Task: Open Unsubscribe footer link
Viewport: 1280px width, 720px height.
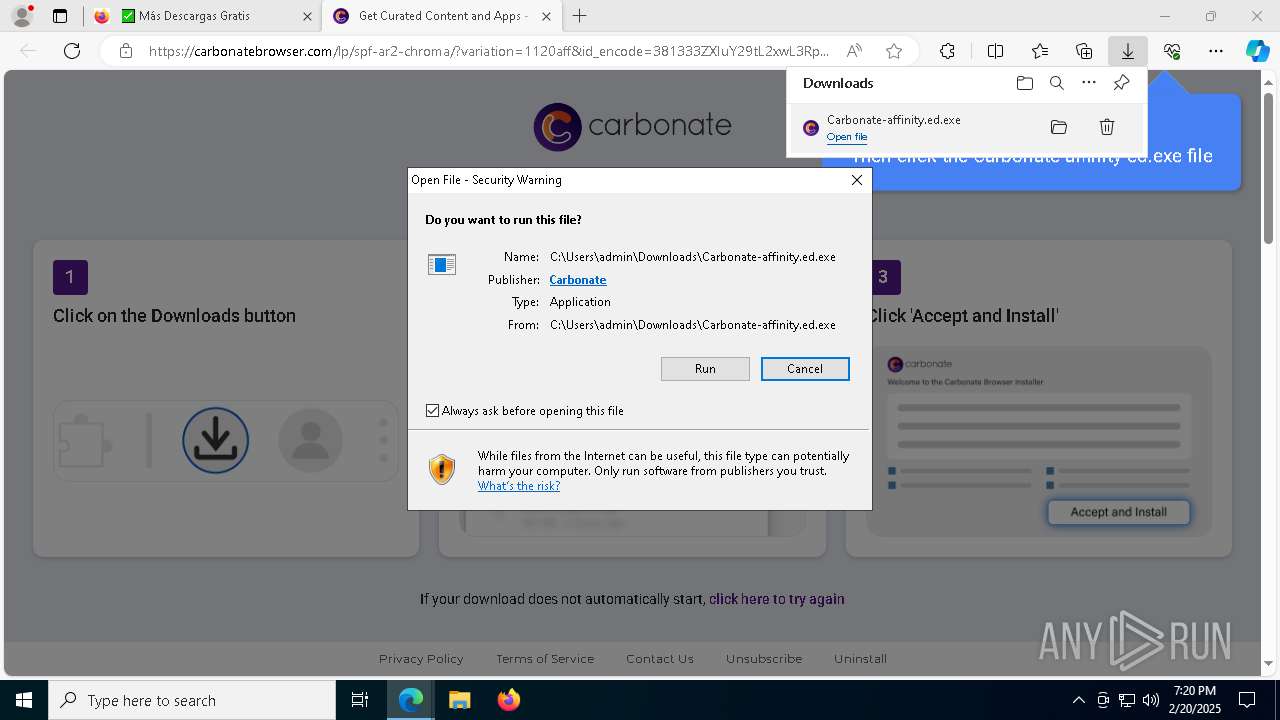Action: pyautogui.click(x=764, y=659)
